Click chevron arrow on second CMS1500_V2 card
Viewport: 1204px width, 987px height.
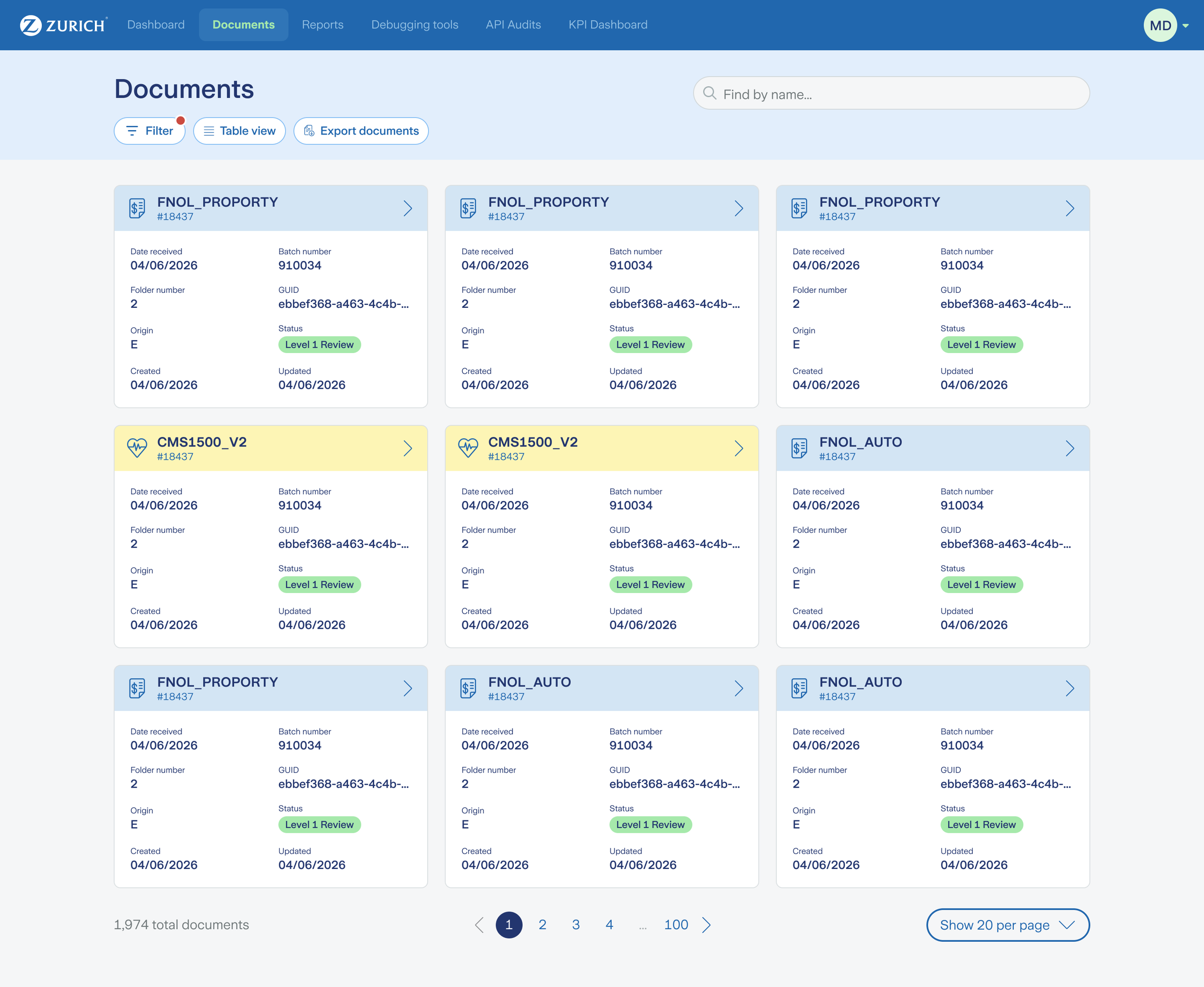coord(738,448)
